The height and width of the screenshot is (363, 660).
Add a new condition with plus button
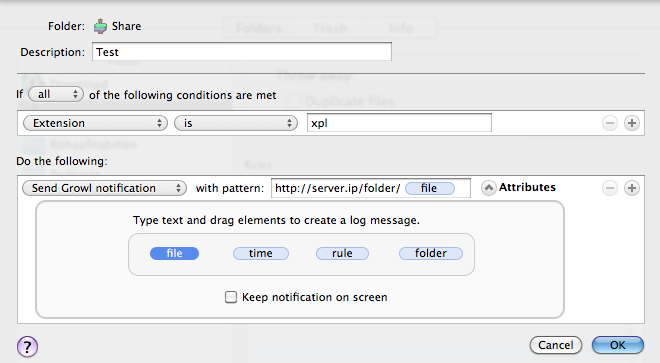pyautogui.click(x=631, y=123)
